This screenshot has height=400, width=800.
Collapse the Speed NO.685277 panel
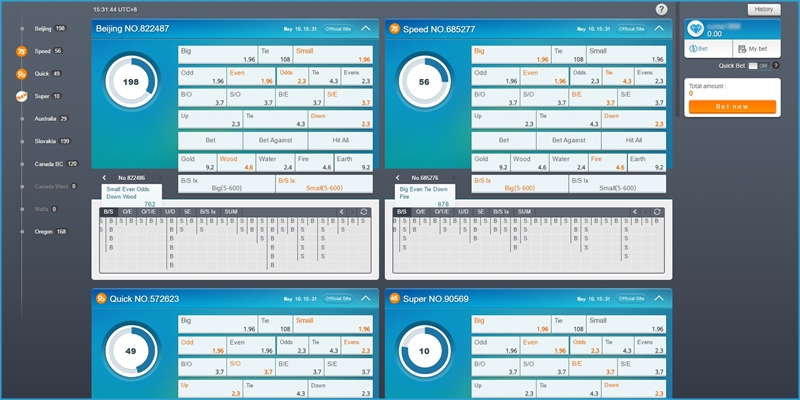coord(660,29)
